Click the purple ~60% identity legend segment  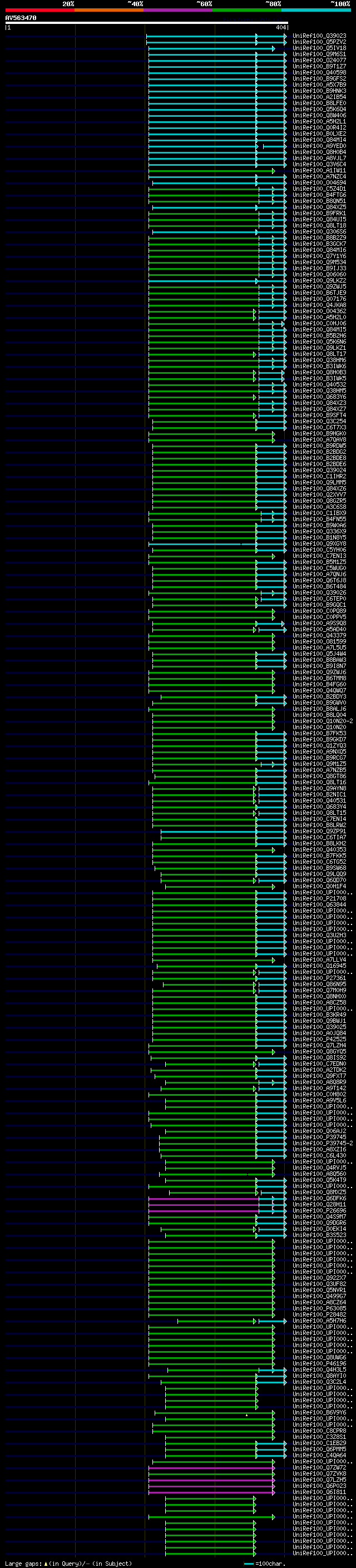179,10
